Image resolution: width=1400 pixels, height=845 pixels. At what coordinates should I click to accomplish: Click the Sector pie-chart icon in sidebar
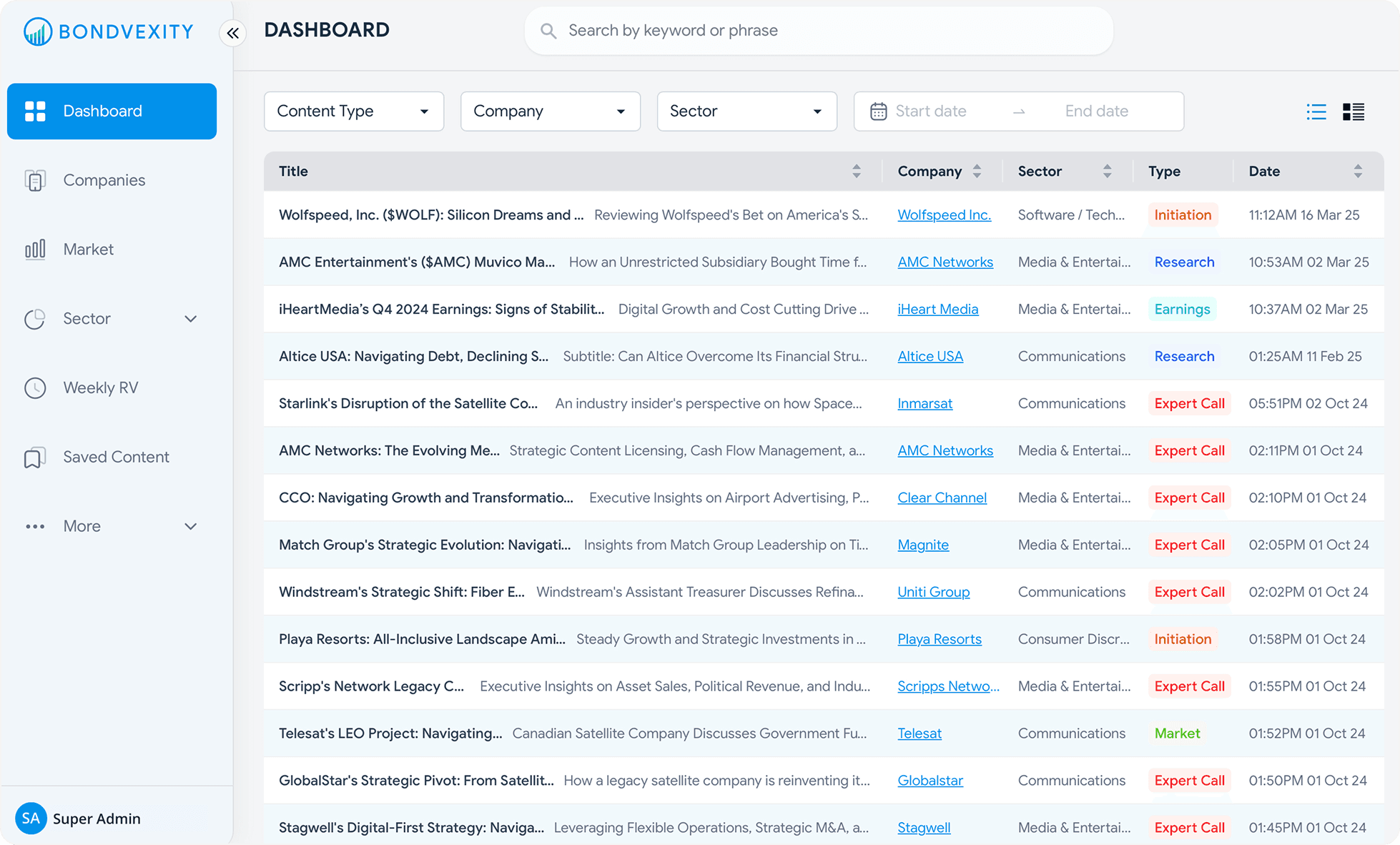click(35, 318)
